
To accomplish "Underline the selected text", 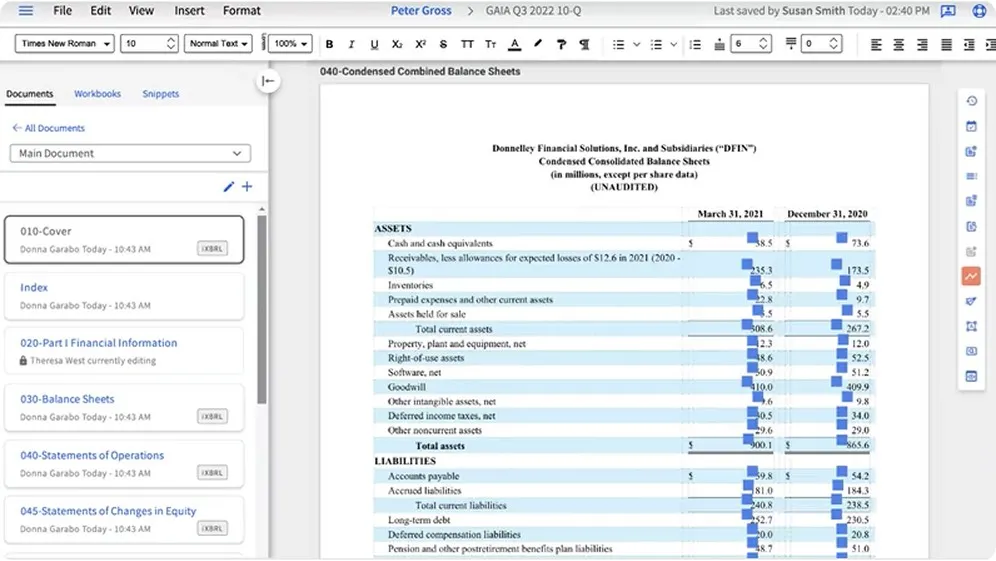I will [x=374, y=44].
